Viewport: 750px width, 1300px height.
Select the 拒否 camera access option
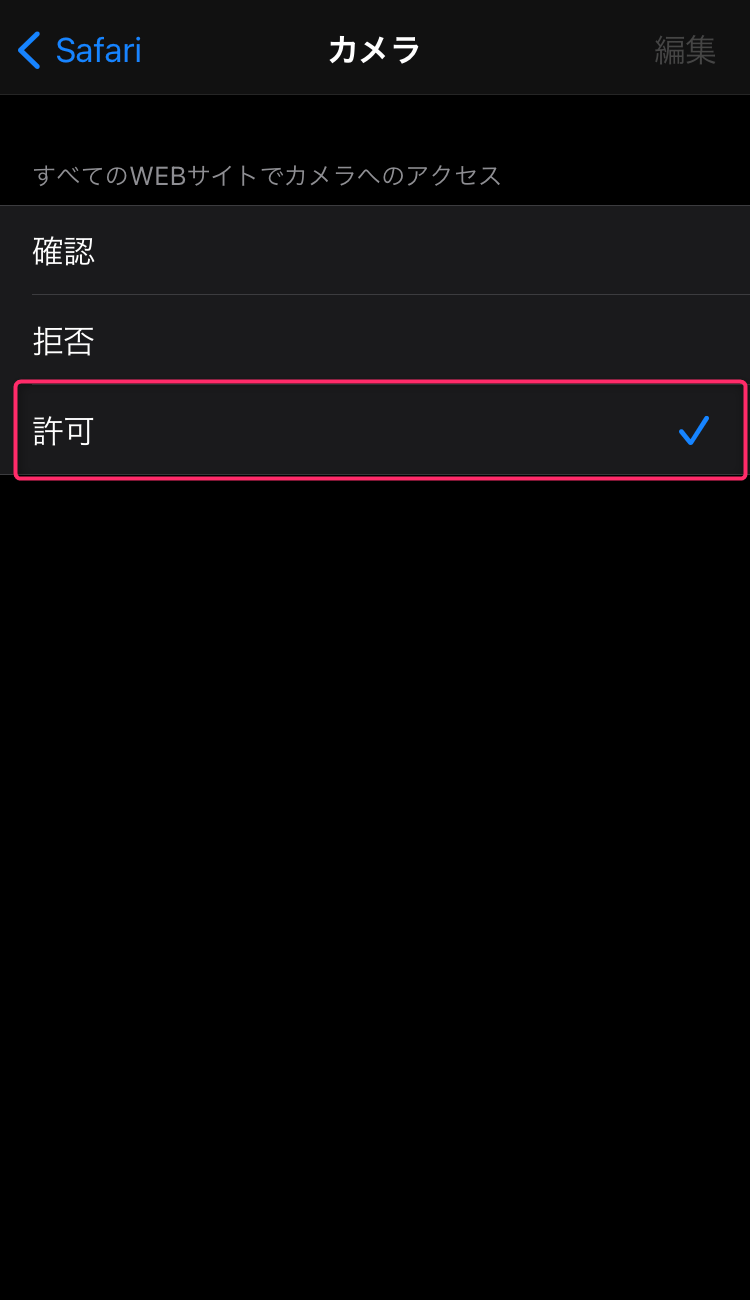tap(375, 340)
